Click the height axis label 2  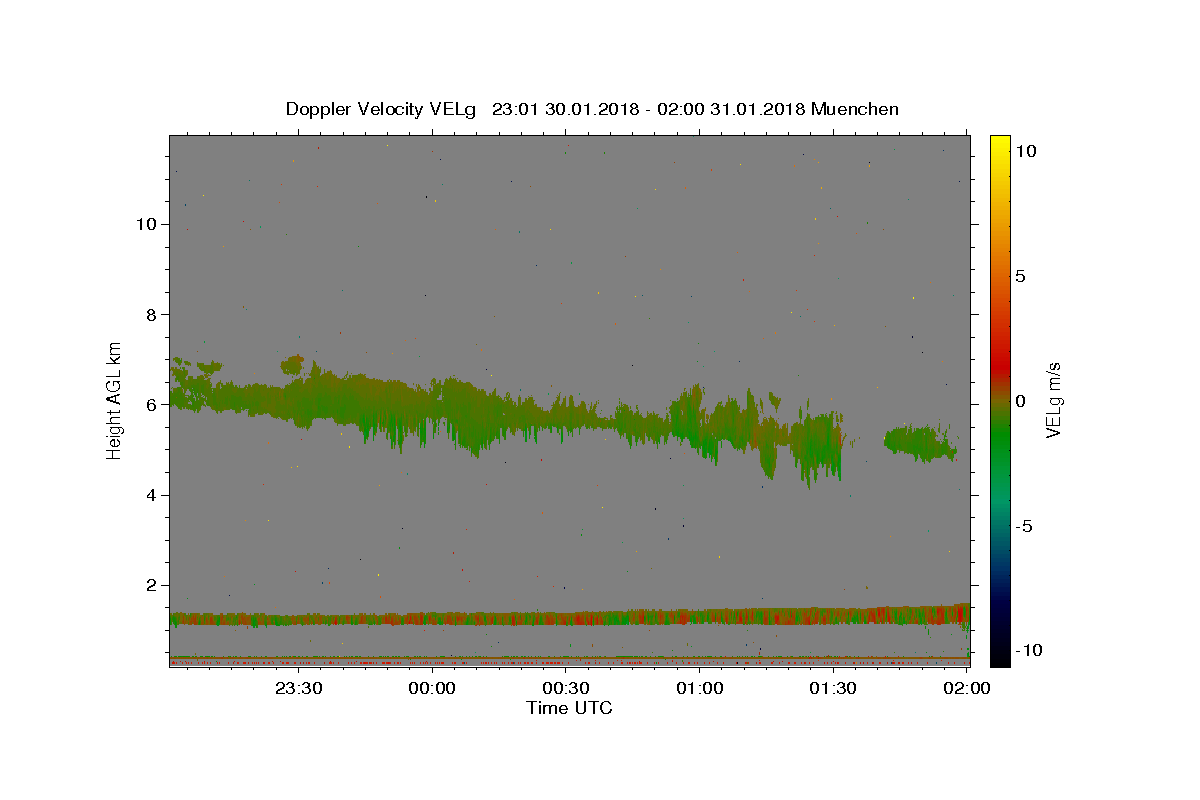tap(149, 585)
